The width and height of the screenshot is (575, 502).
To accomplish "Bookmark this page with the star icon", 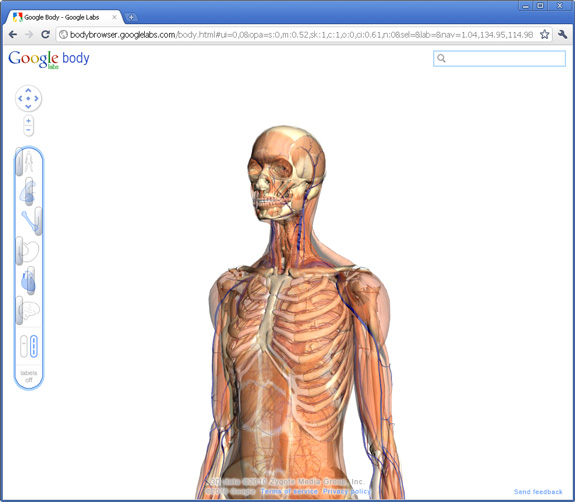I will coord(545,34).
